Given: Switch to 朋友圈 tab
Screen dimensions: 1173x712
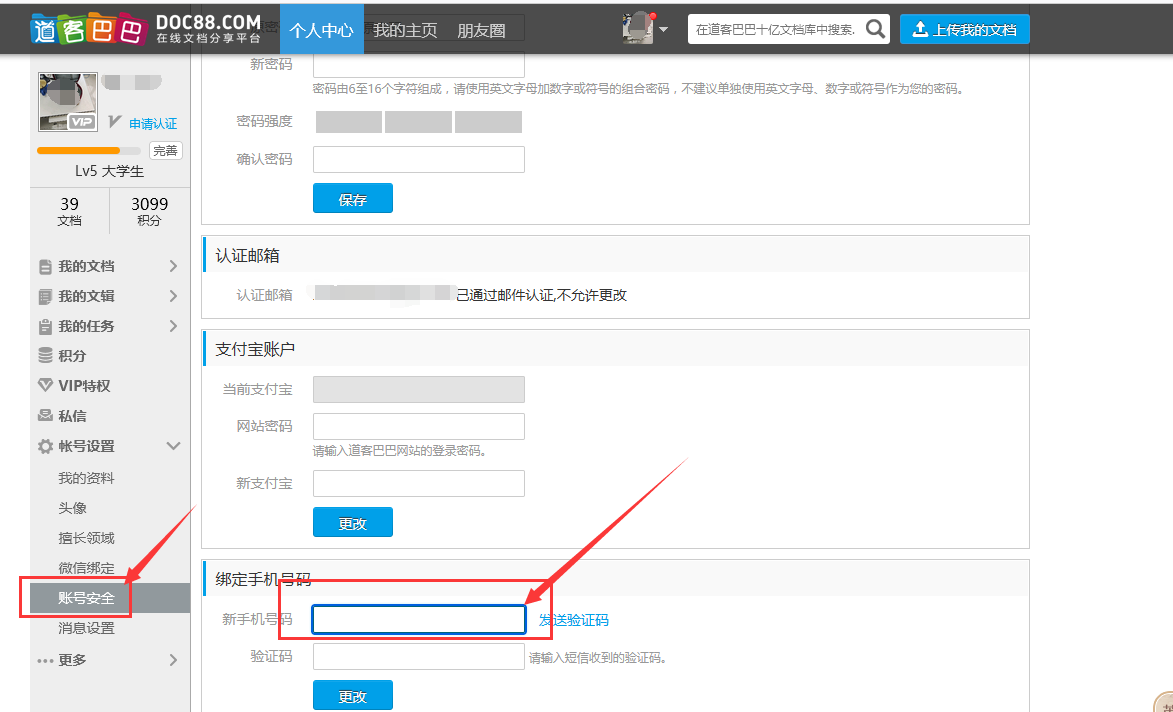Looking at the screenshot, I should click(x=481, y=30).
